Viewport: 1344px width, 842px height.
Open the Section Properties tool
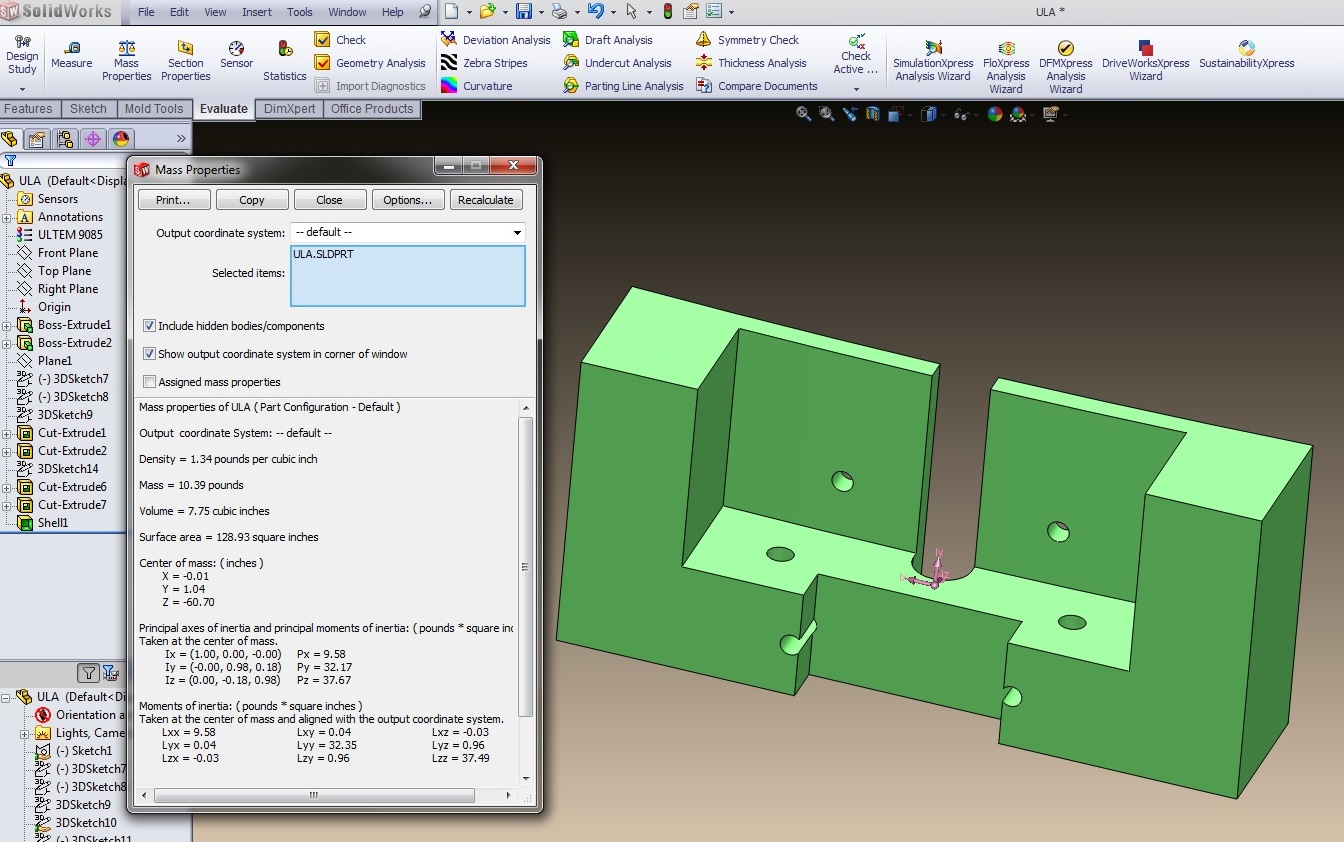click(x=186, y=61)
